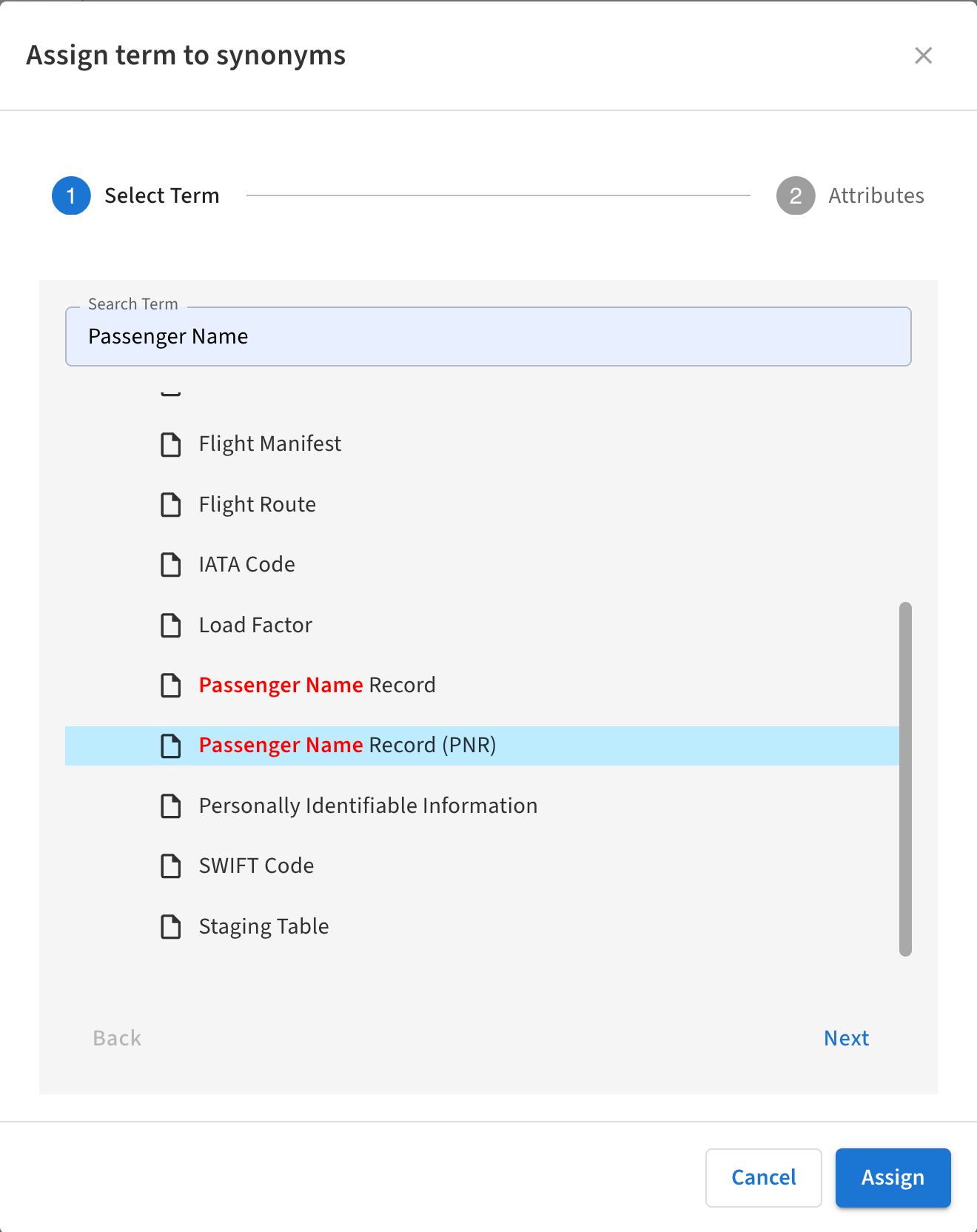The height and width of the screenshot is (1232, 977).
Task: Click the Staging Table document icon
Action: coord(171,927)
